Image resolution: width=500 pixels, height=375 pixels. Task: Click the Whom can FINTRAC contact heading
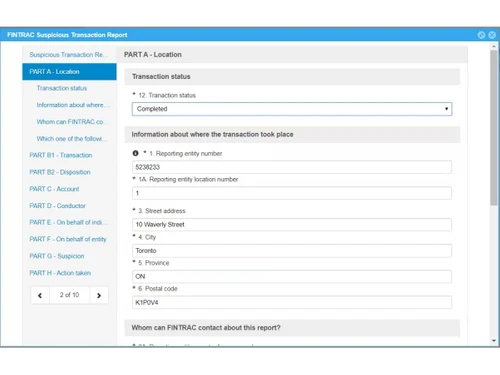pyautogui.click(x=206, y=328)
